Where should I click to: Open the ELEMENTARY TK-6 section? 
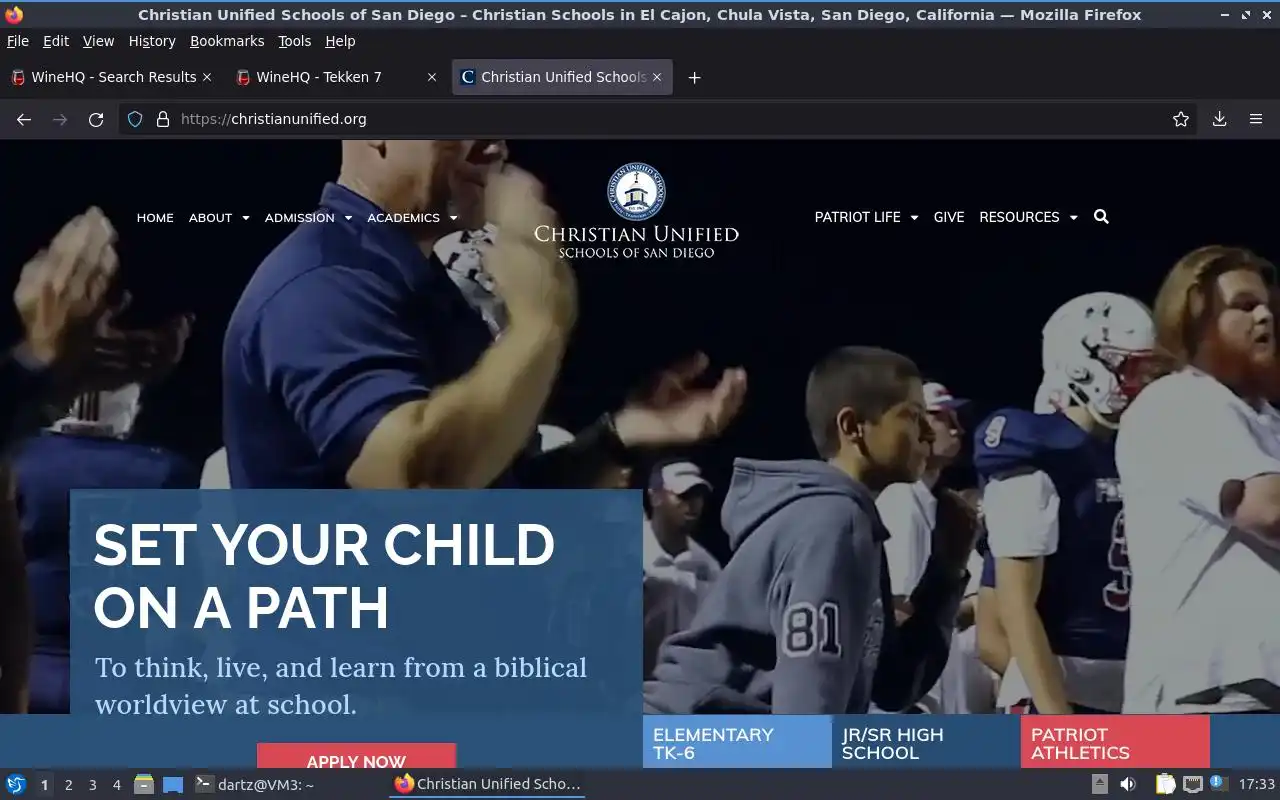click(x=737, y=742)
